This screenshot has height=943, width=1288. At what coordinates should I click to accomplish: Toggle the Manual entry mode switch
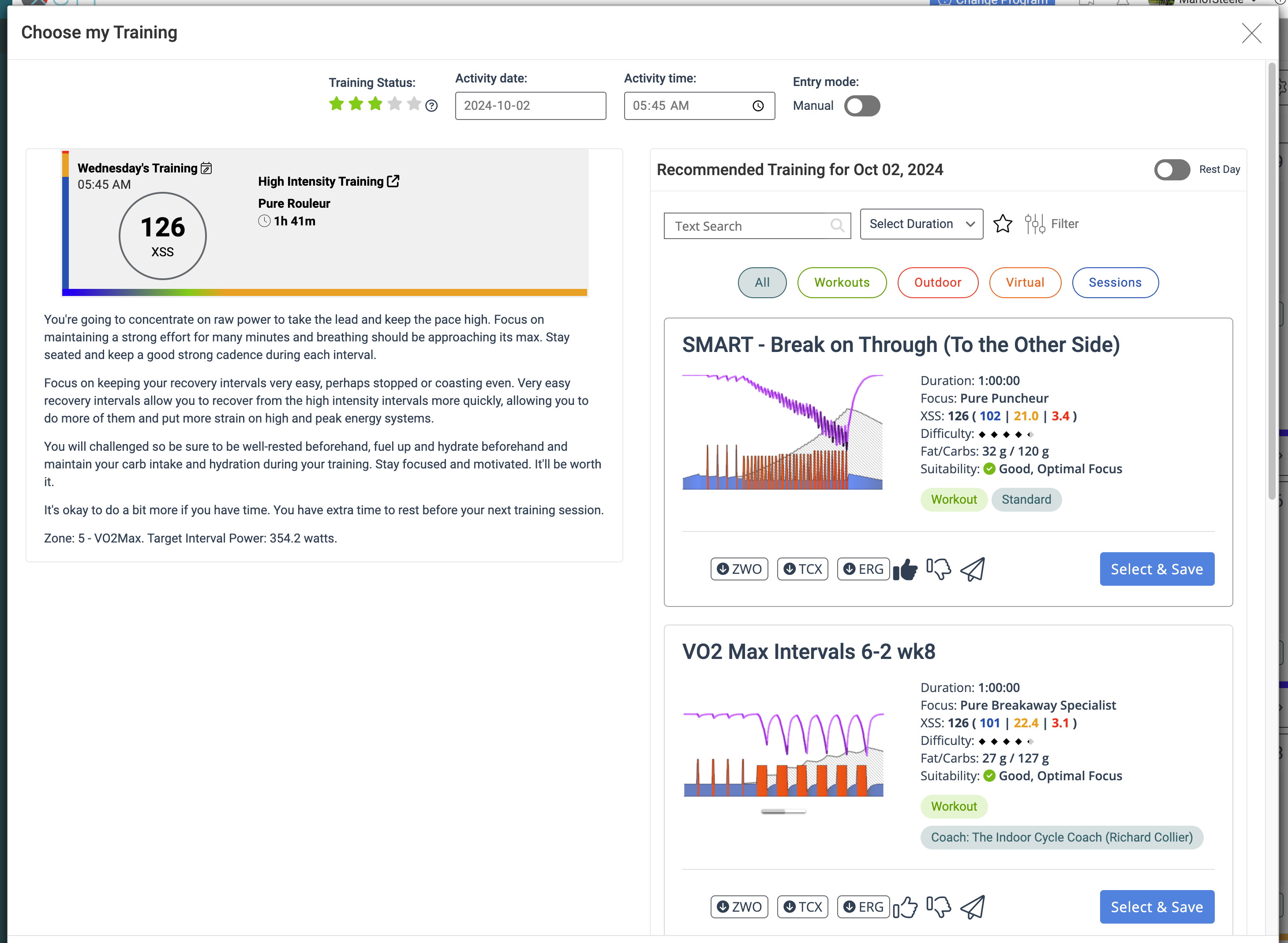click(x=861, y=105)
